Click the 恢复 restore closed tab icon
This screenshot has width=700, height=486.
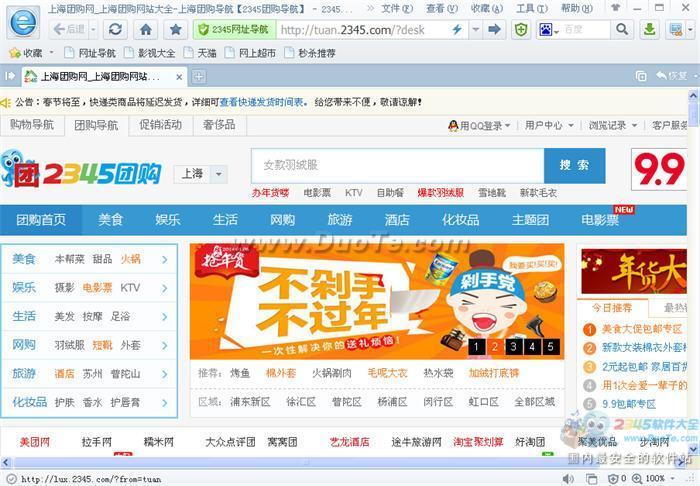click(671, 76)
